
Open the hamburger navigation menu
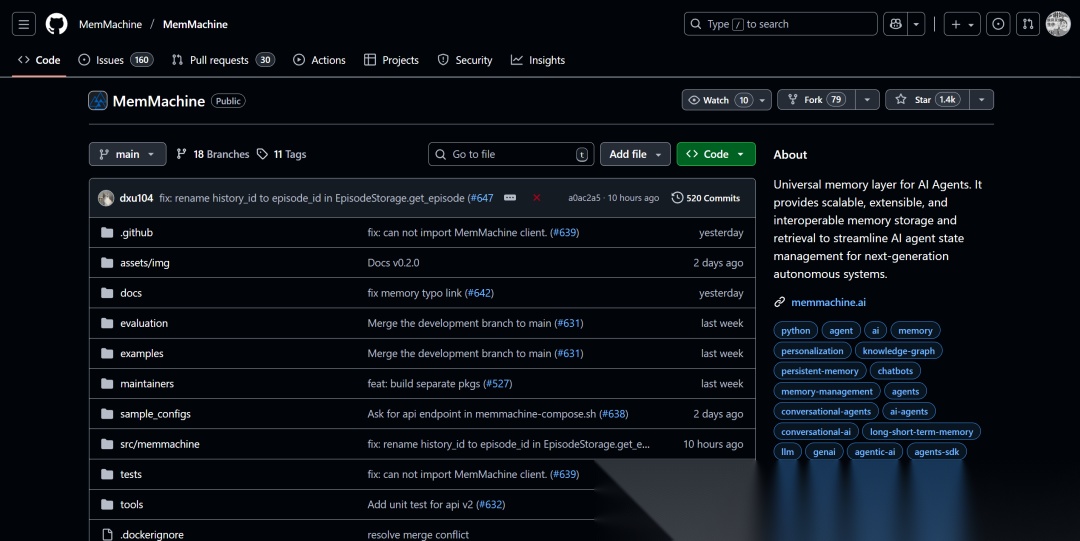click(23, 24)
